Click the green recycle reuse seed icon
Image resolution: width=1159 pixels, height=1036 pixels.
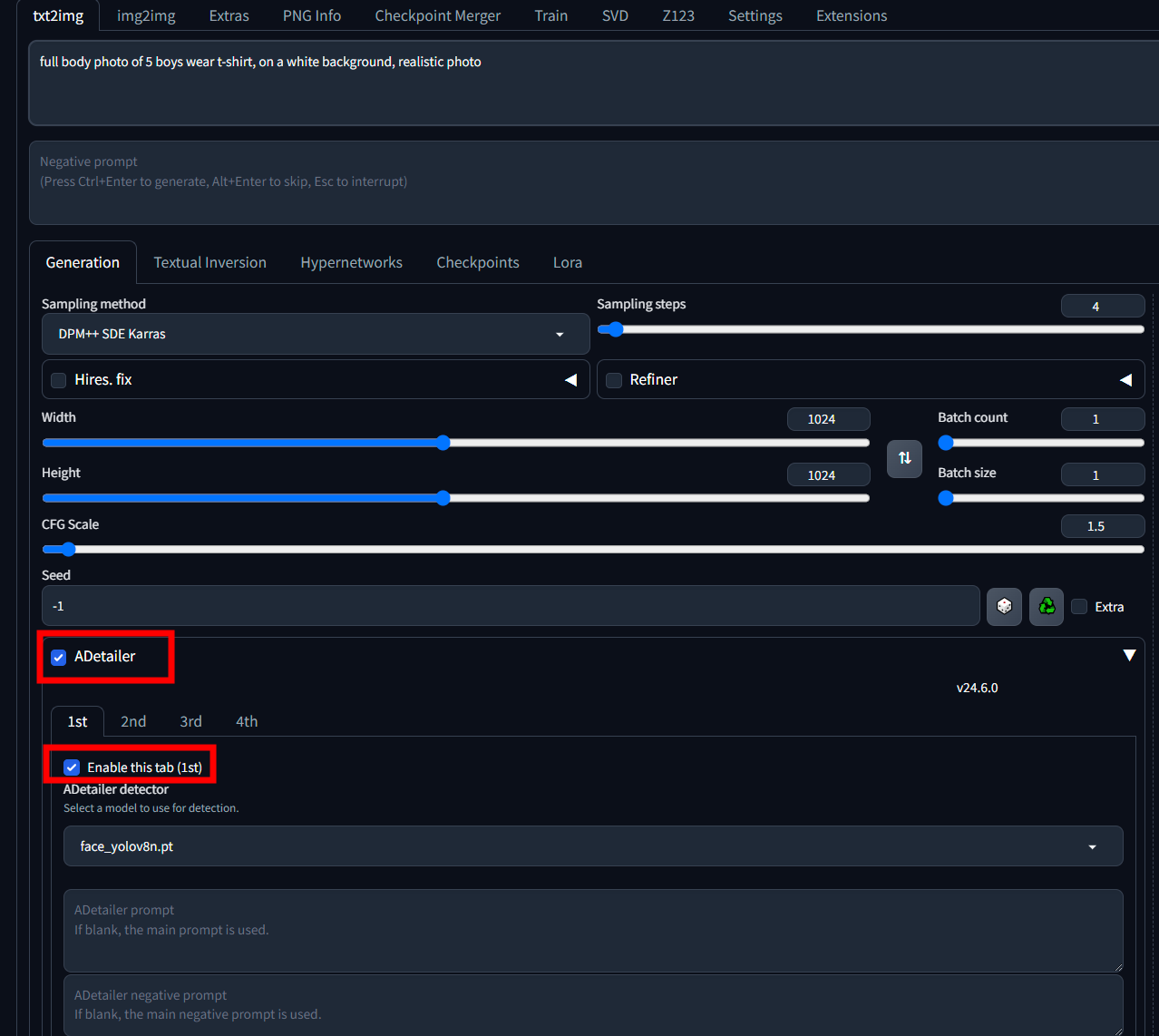click(1046, 606)
